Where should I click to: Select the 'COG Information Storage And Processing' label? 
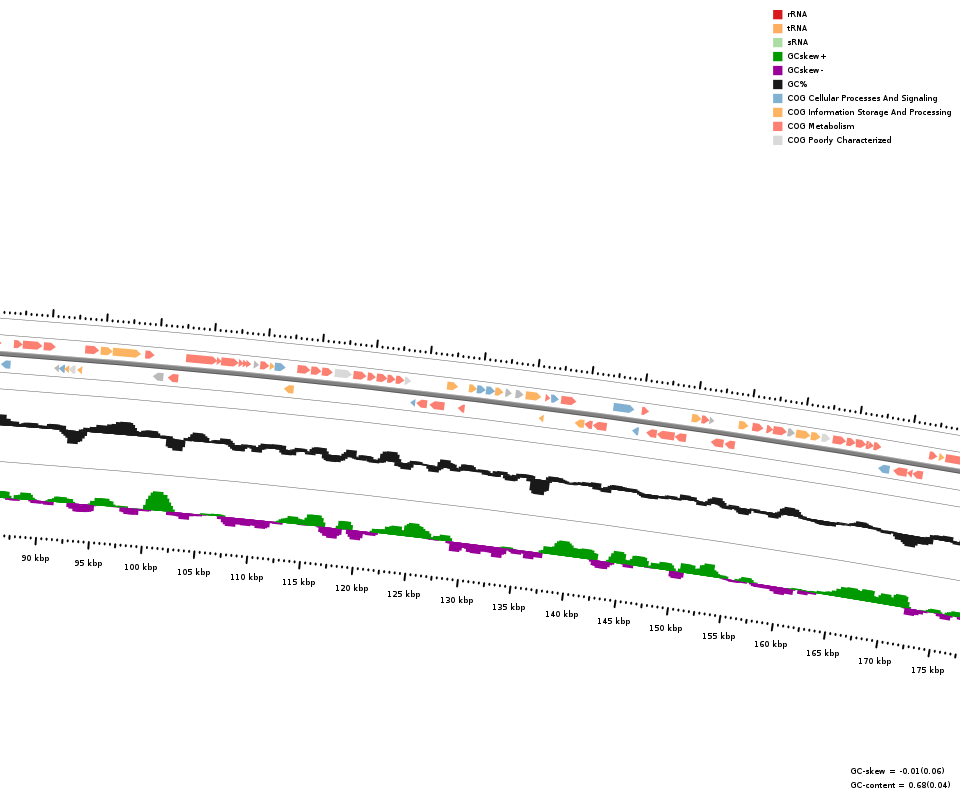869,112
